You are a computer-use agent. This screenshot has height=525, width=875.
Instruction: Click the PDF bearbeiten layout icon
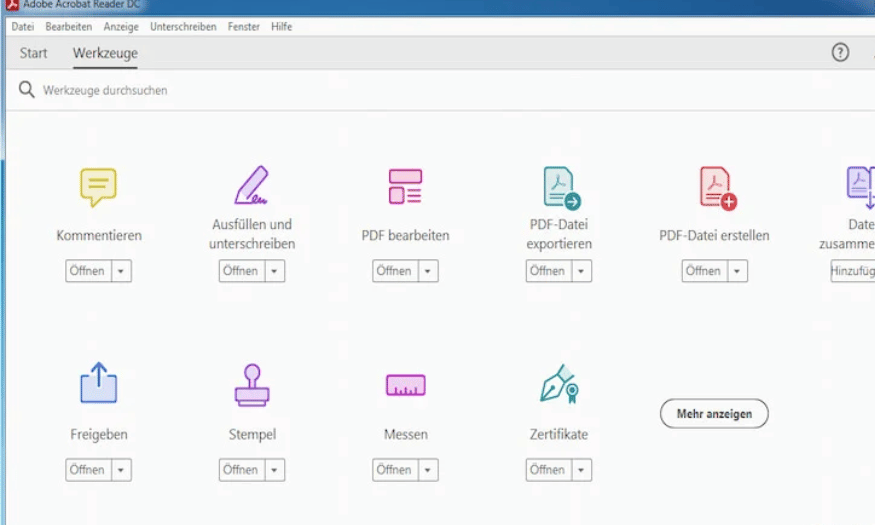[x=405, y=186]
